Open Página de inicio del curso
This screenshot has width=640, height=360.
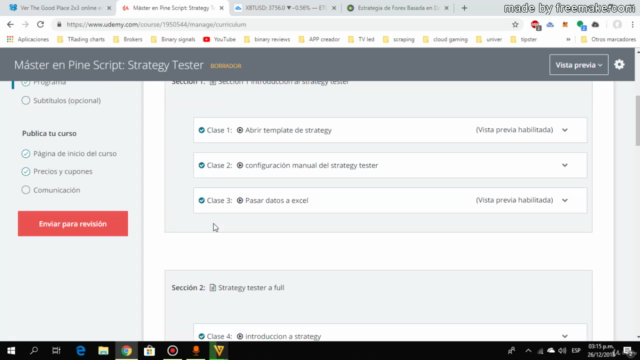click(75, 153)
